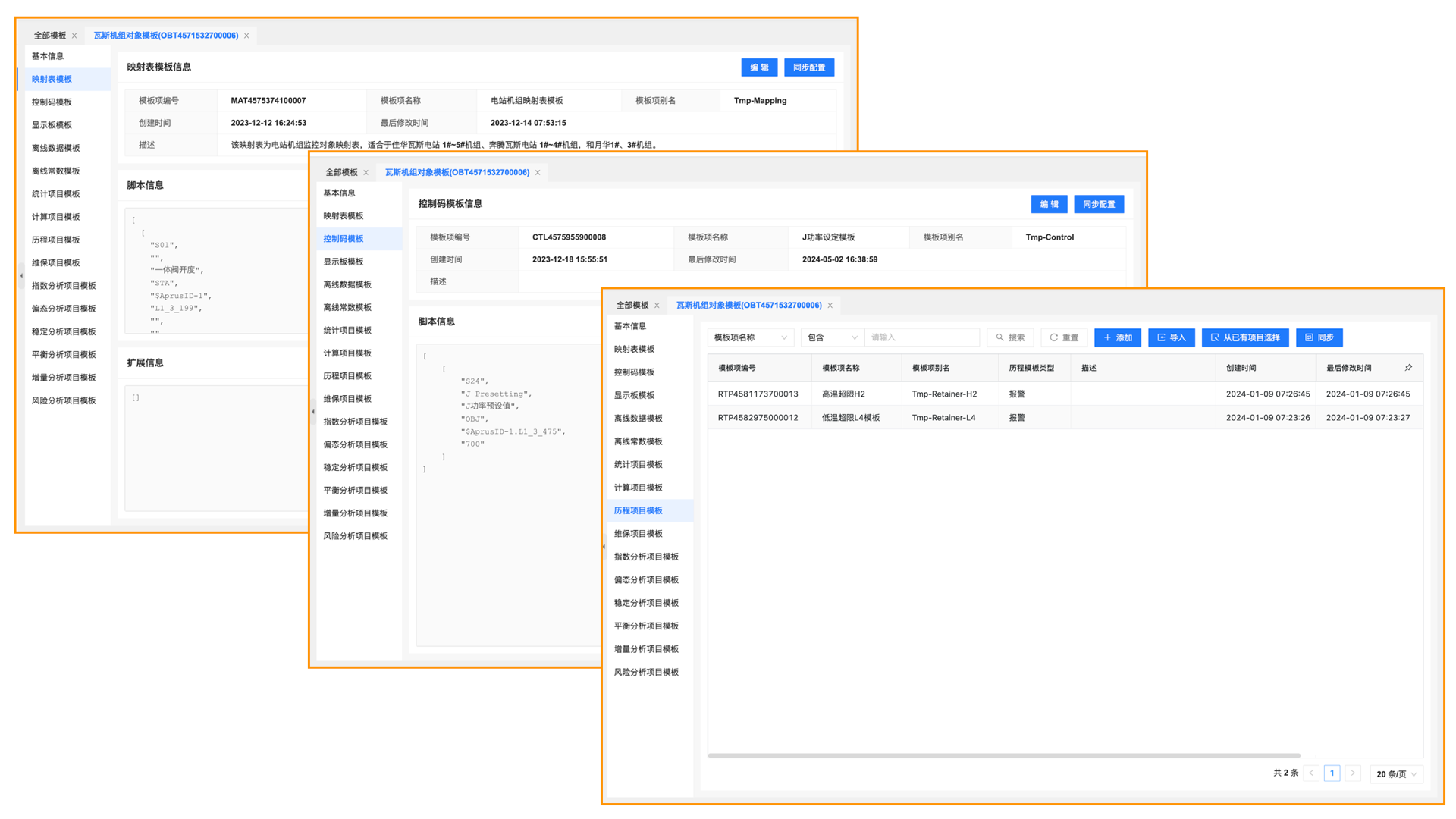Click the 搜索 search button with magnifier icon

pos(1010,337)
